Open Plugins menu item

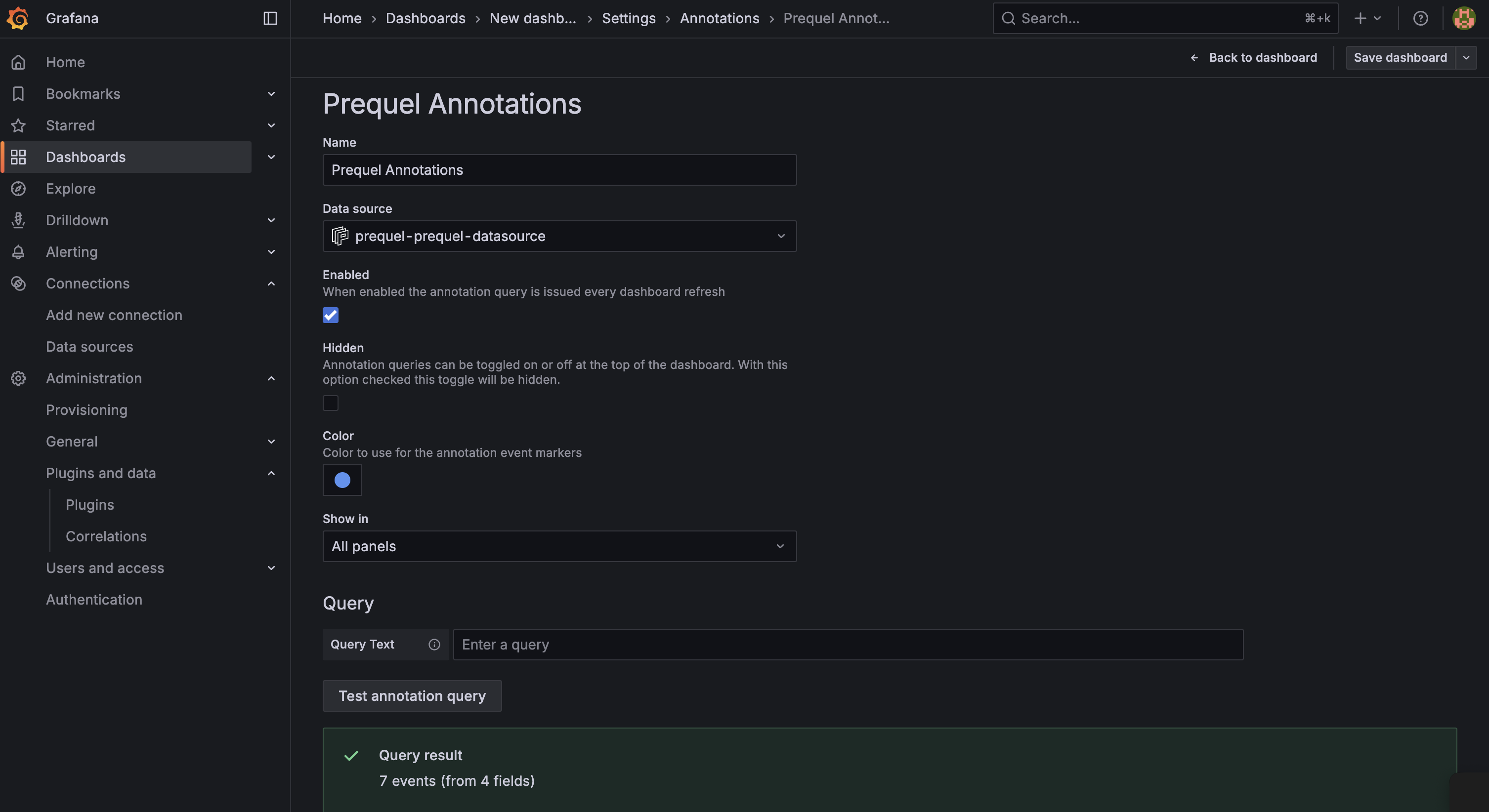(89, 505)
